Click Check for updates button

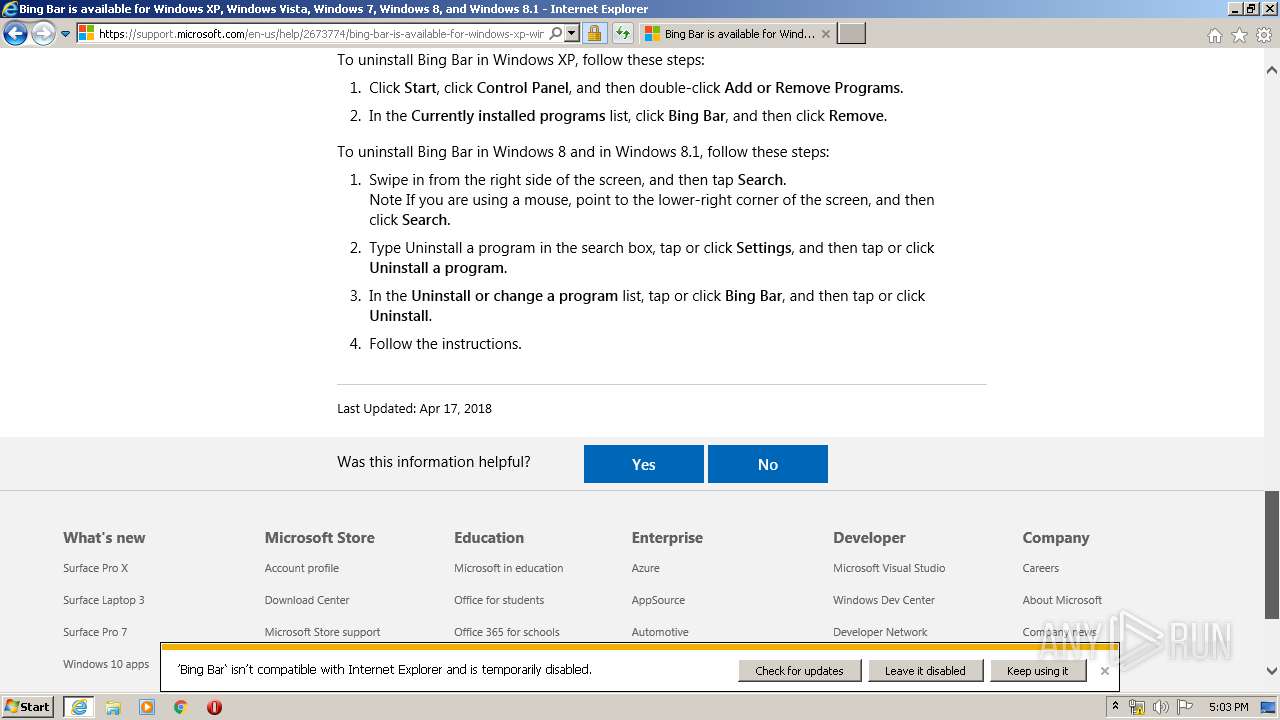pyautogui.click(x=800, y=671)
